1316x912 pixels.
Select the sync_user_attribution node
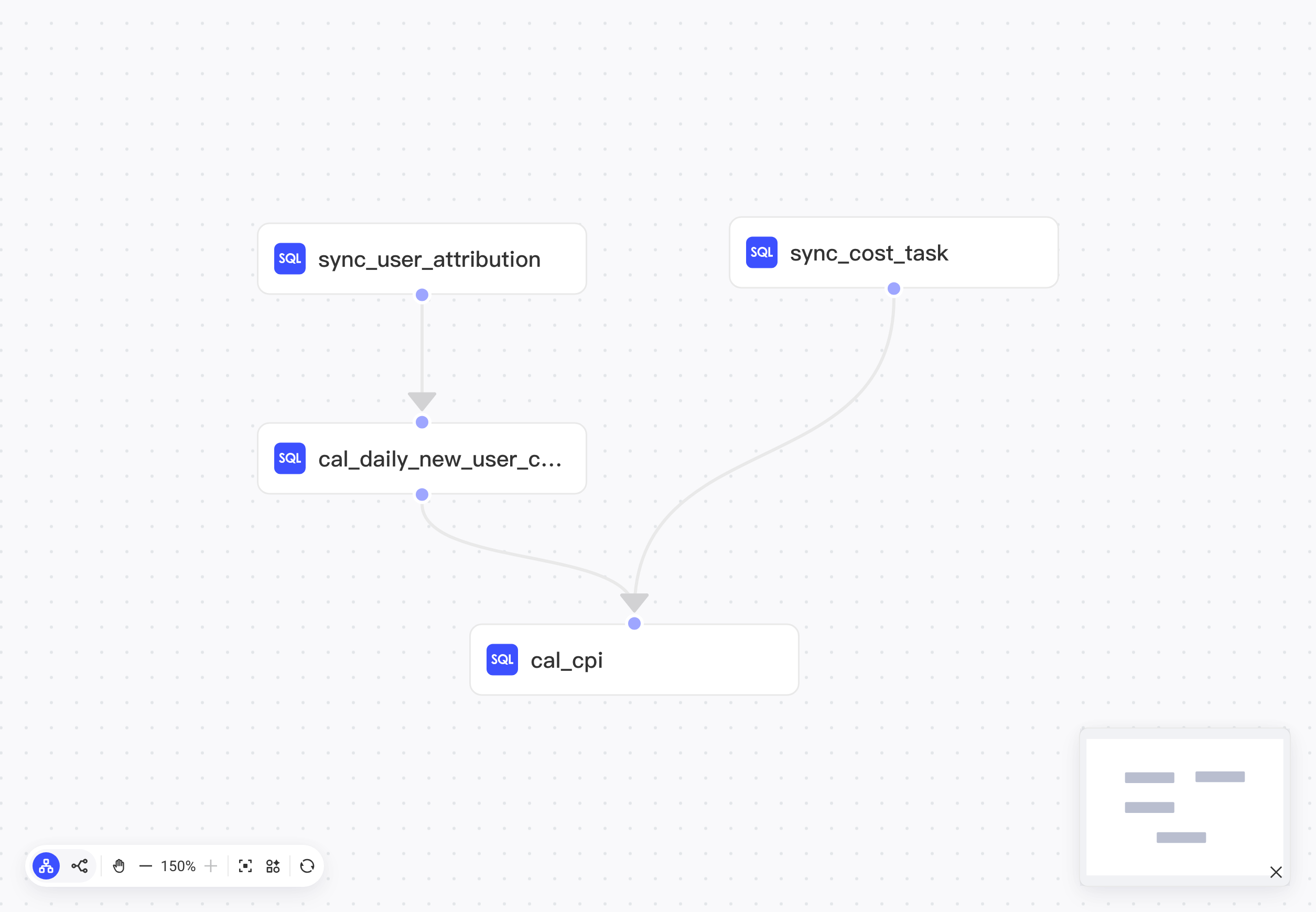pos(422,259)
